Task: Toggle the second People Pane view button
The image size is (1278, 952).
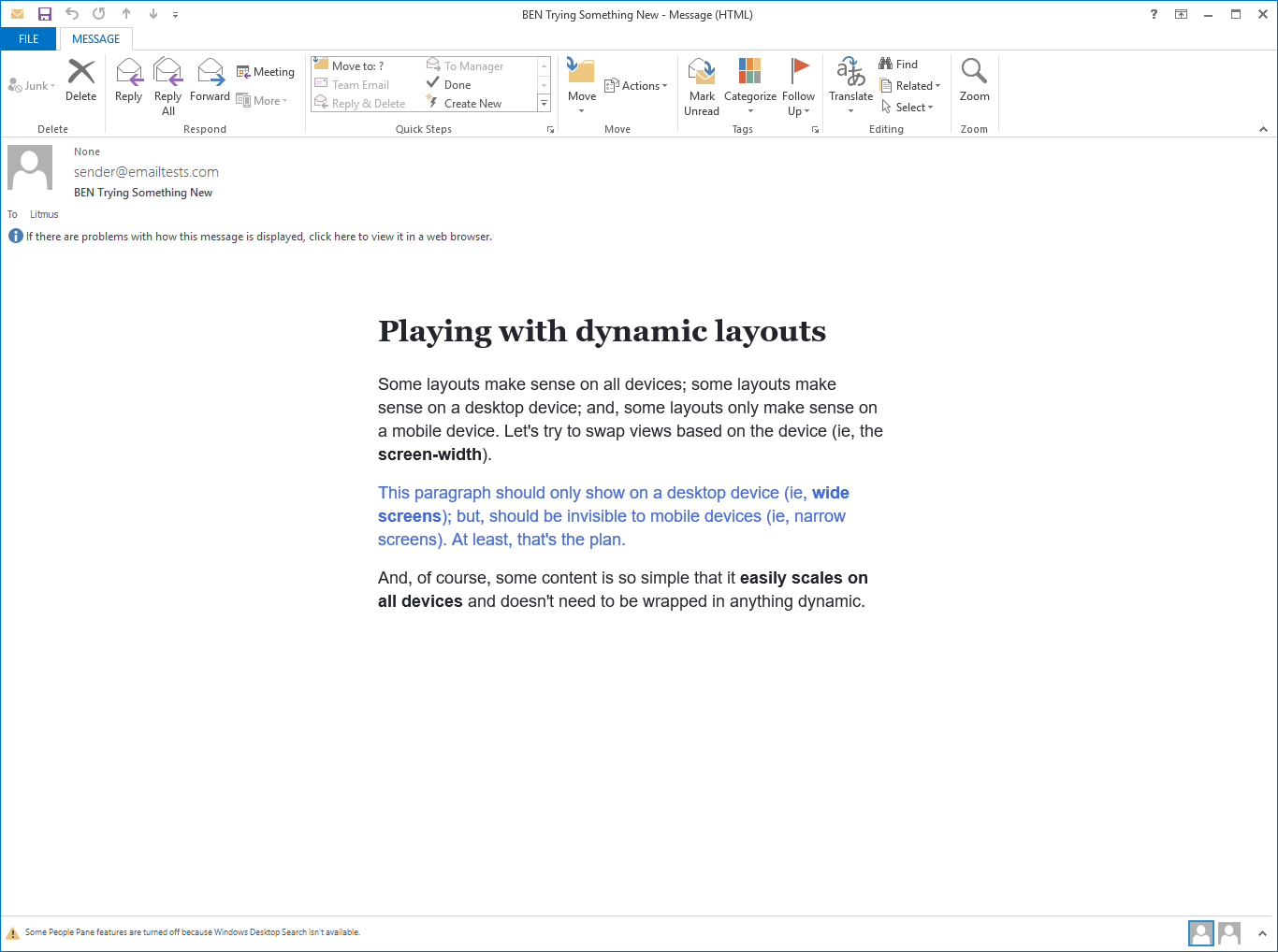Action: (1229, 932)
